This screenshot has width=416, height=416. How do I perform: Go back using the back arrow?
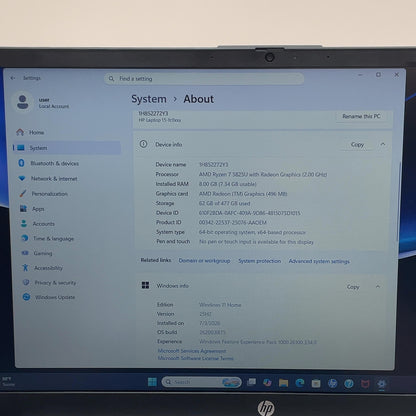coord(13,78)
